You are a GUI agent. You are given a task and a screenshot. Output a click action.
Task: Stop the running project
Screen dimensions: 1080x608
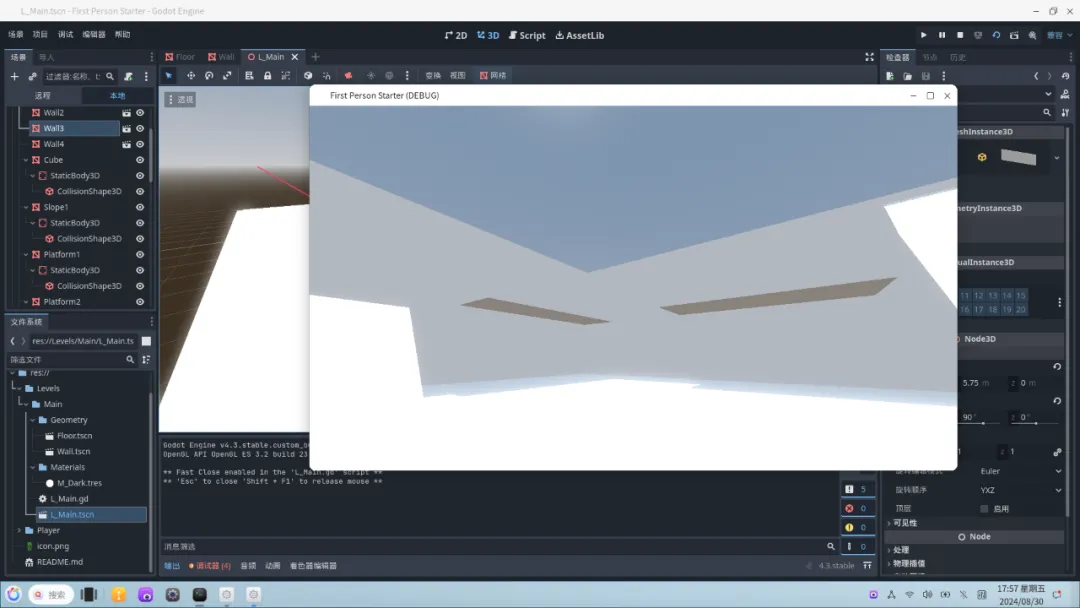[x=960, y=35]
